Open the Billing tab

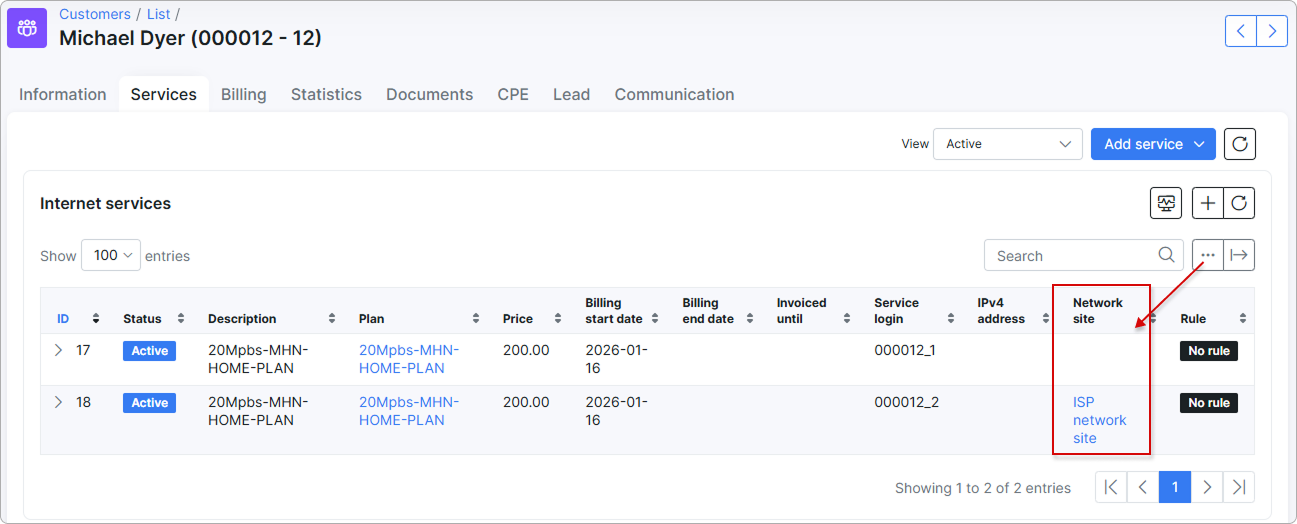click(244, 95)
